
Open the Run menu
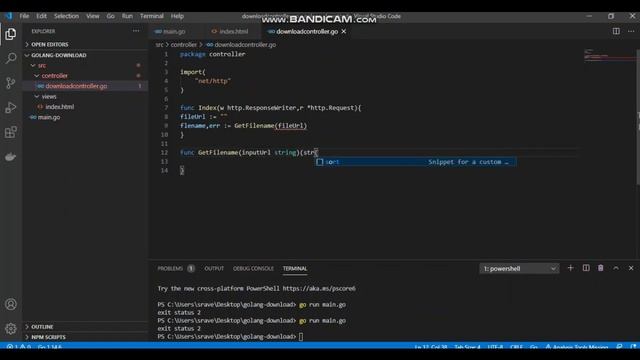[x=127, y=16]
